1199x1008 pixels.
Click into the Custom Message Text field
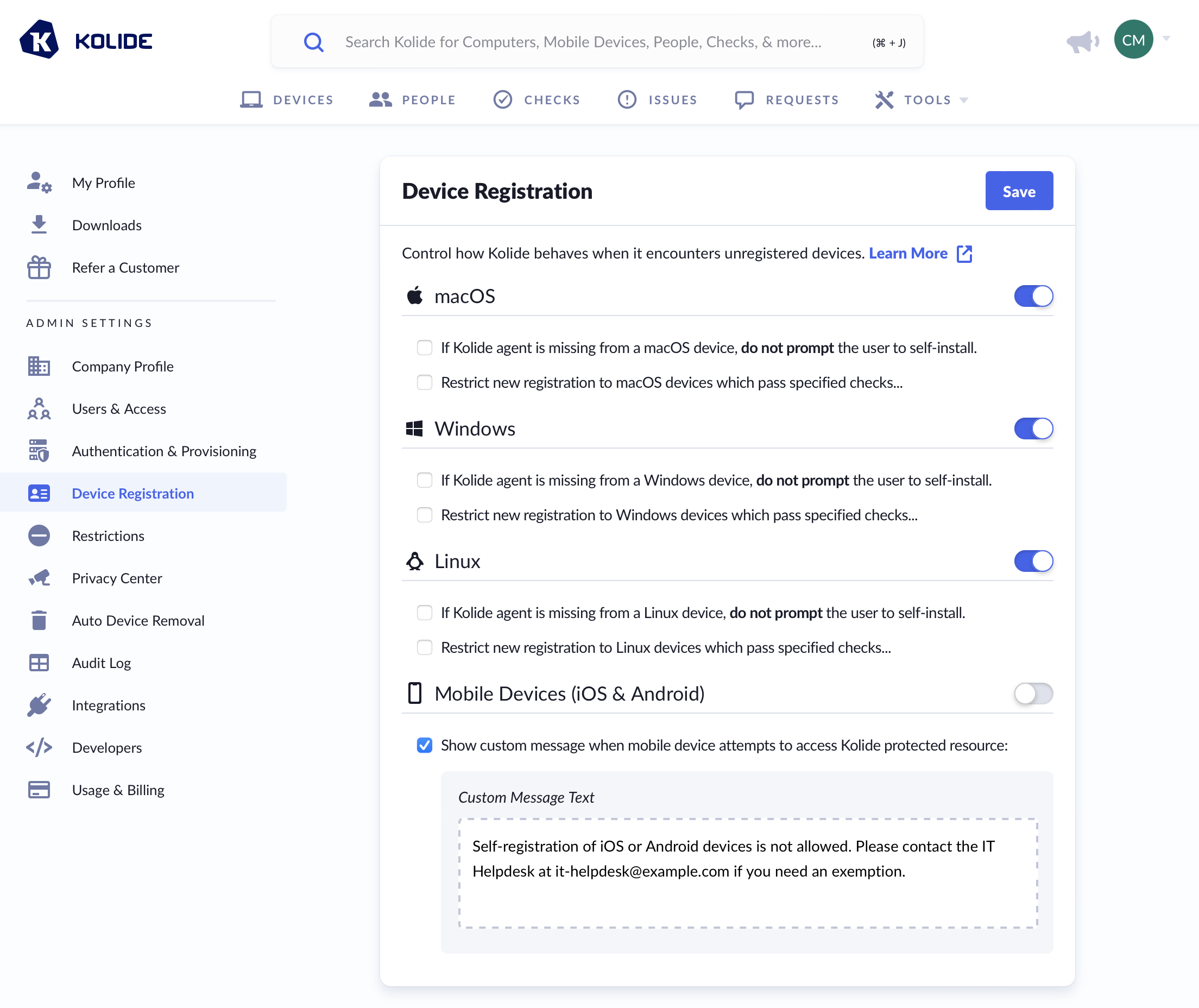(x=747, y=873)
